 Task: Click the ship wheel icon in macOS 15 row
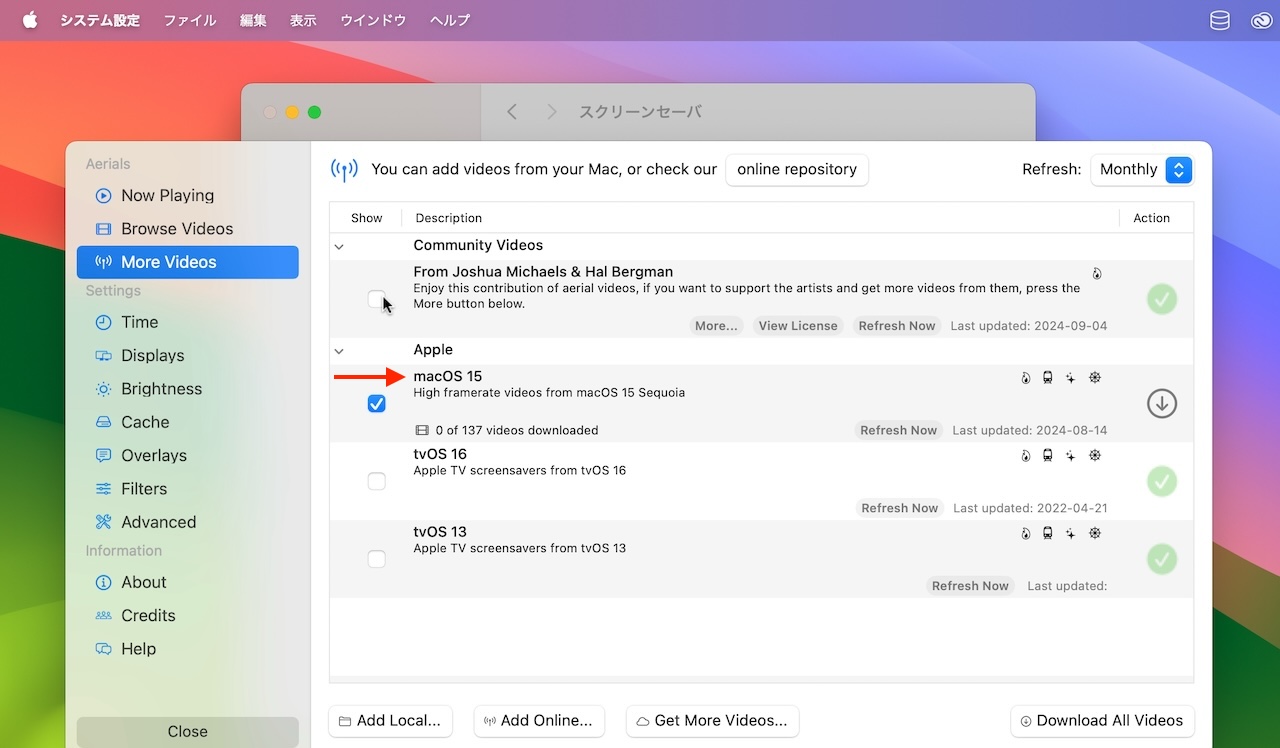tap(1095, 377)
